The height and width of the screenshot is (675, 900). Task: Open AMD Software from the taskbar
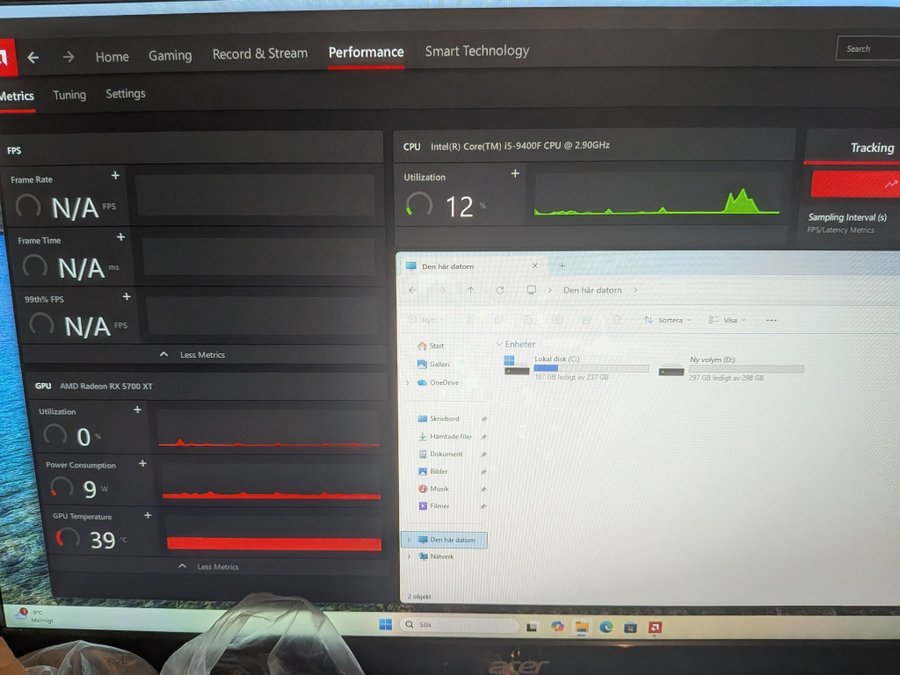654,627
